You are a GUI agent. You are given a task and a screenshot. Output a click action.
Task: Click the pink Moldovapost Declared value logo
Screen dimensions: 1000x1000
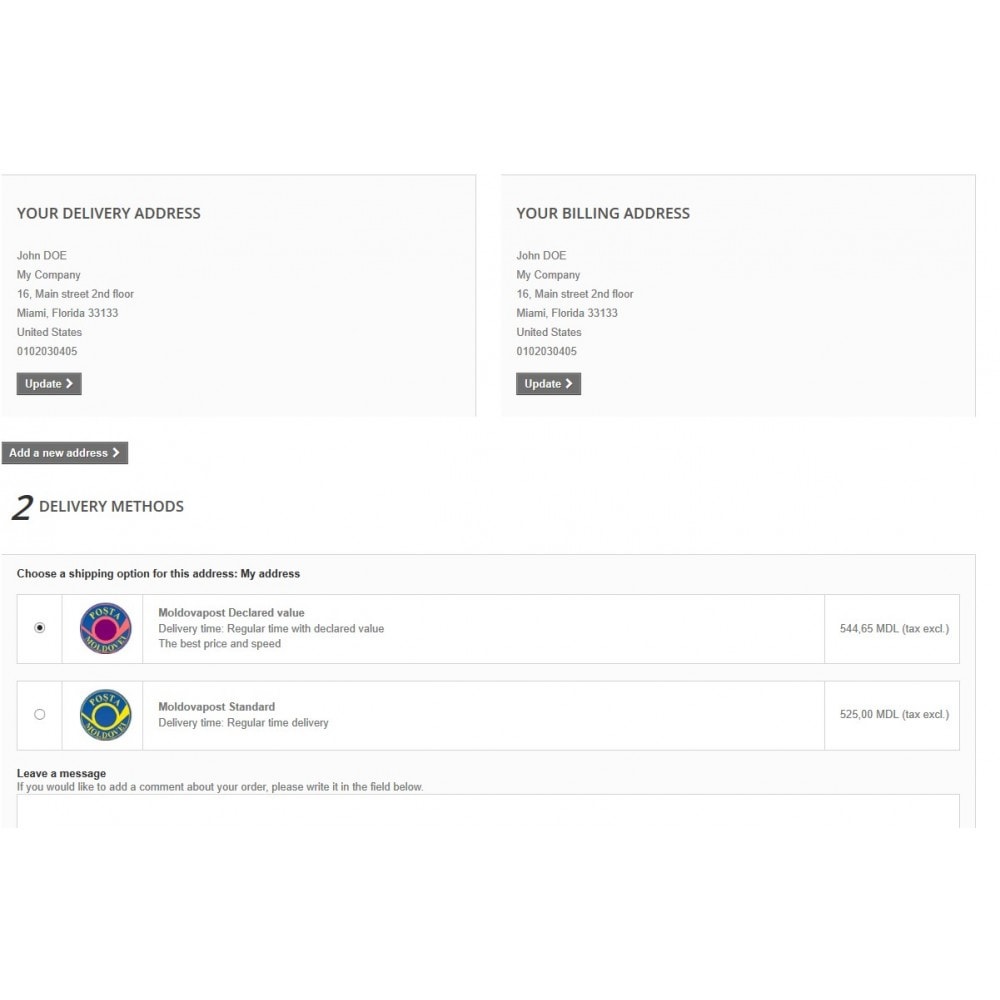pyautogui.click(x=105, y=628)
